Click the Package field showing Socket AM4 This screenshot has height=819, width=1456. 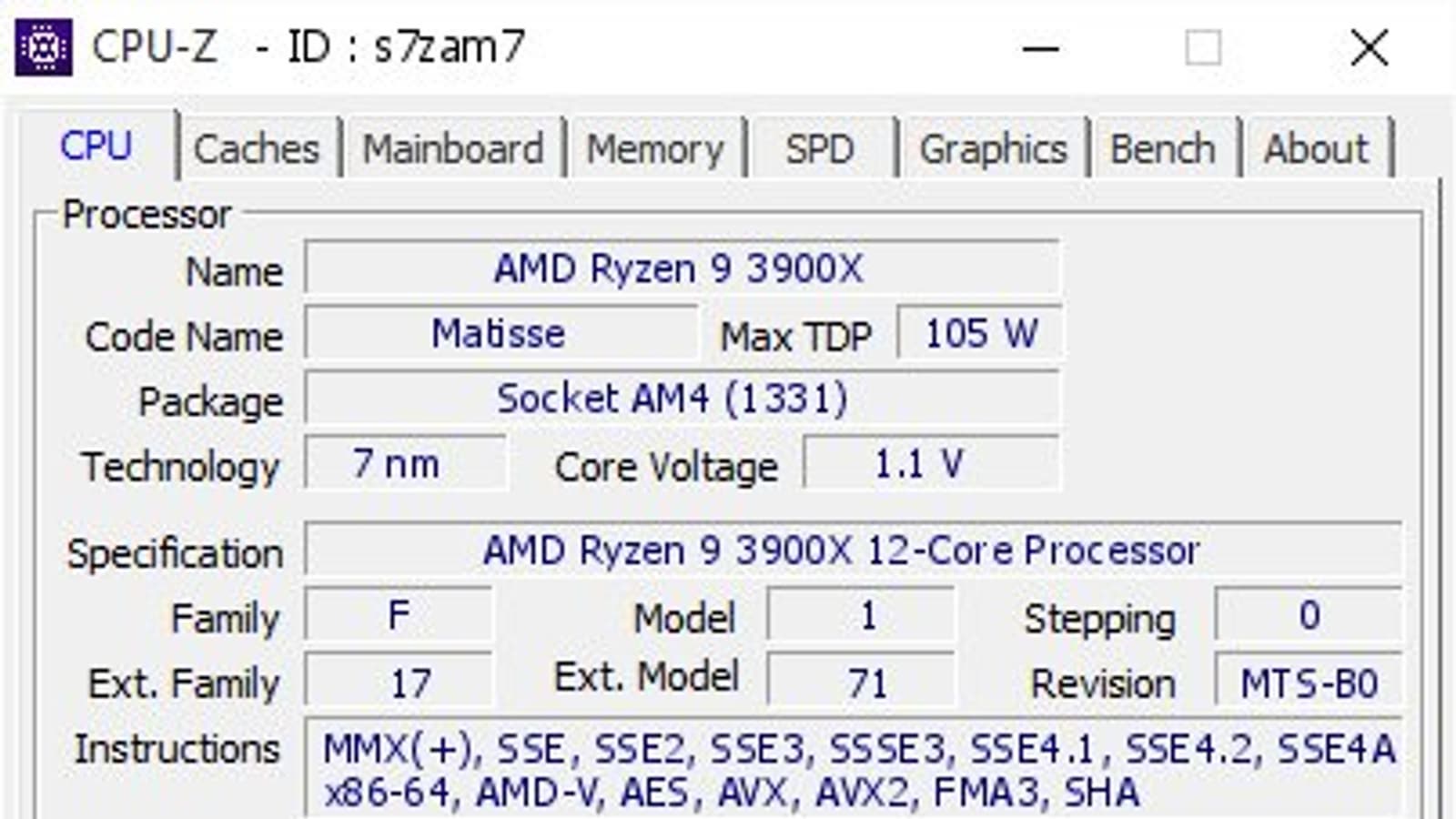click(681, 399)
